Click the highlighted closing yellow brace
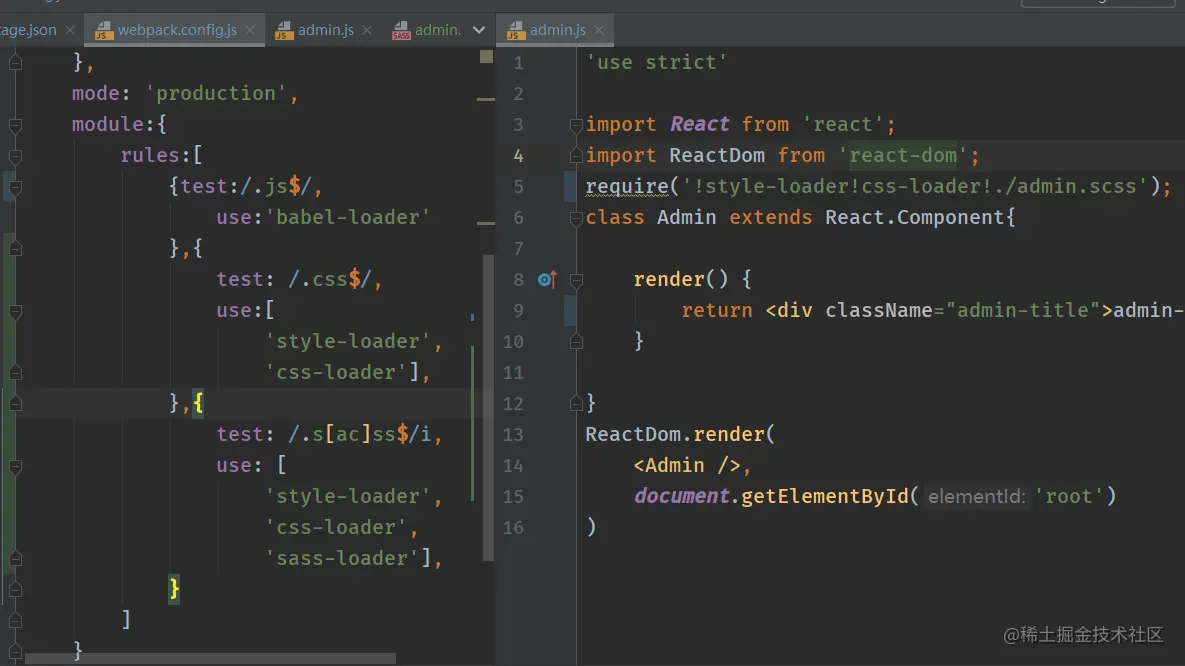Viewport: 1185px width, 666px height. (175, 589)
